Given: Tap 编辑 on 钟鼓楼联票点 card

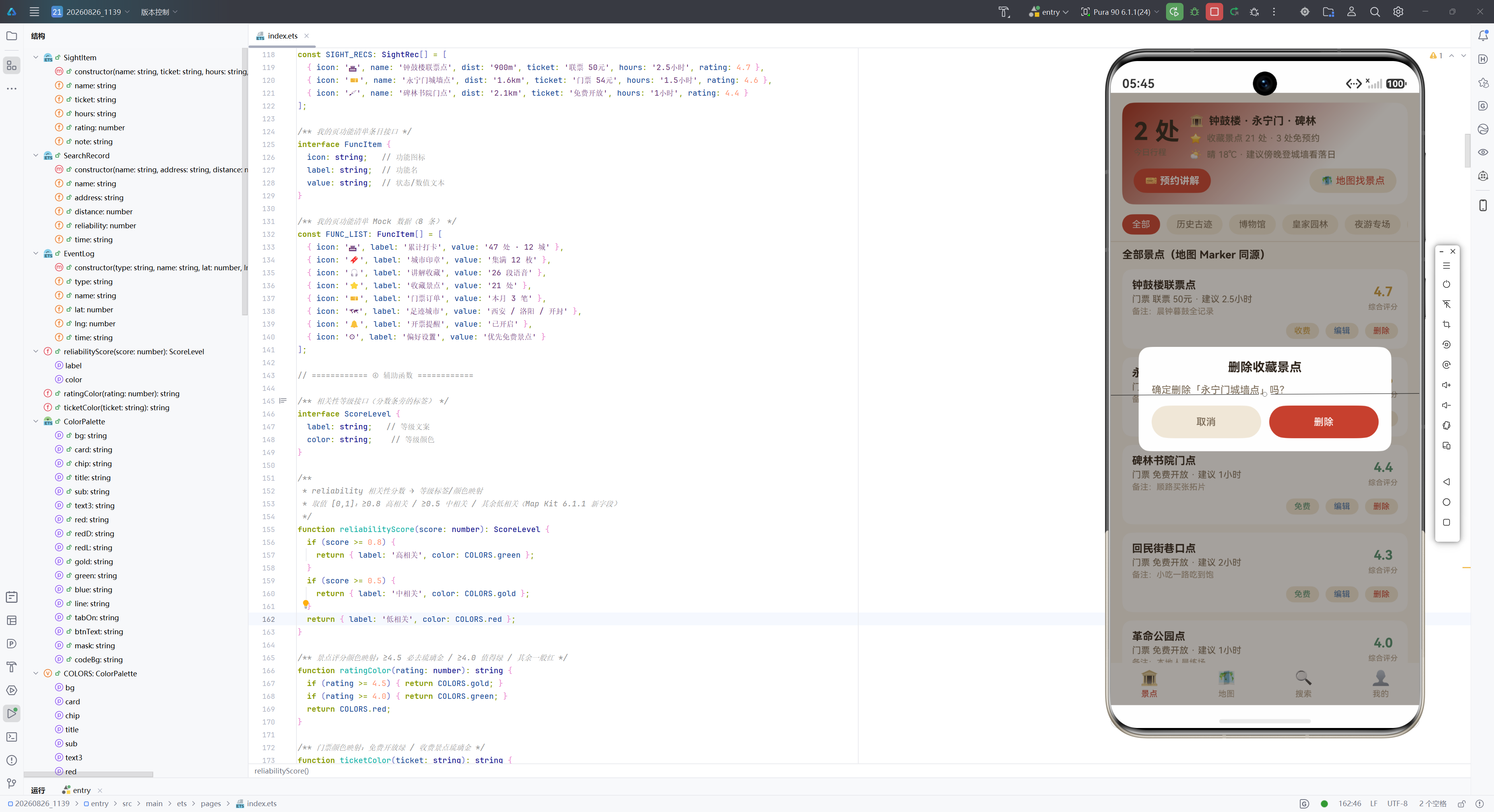Looking at the screenshot, I should 1341,331.
